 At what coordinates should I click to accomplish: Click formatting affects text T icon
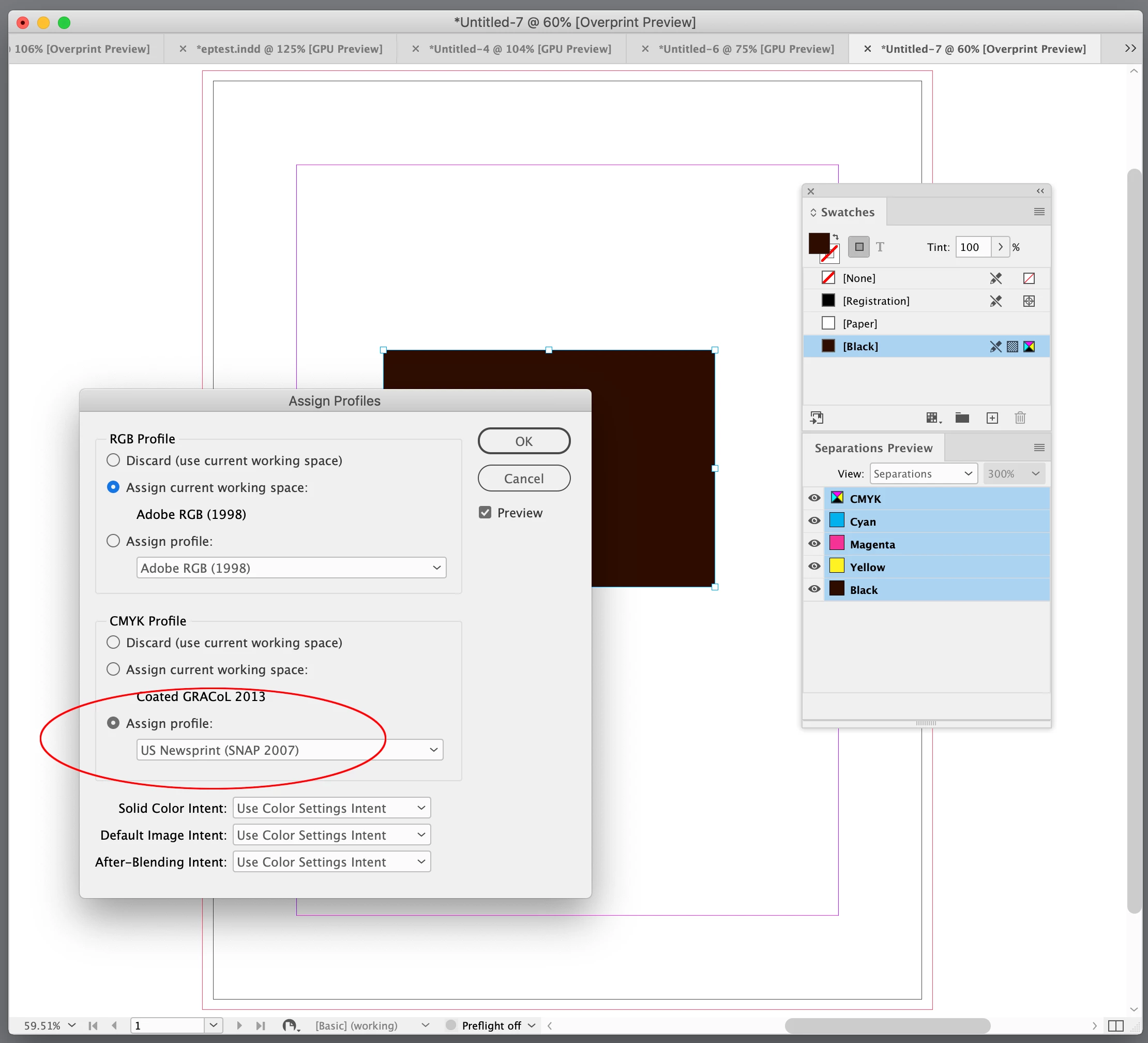click(880, 247)
